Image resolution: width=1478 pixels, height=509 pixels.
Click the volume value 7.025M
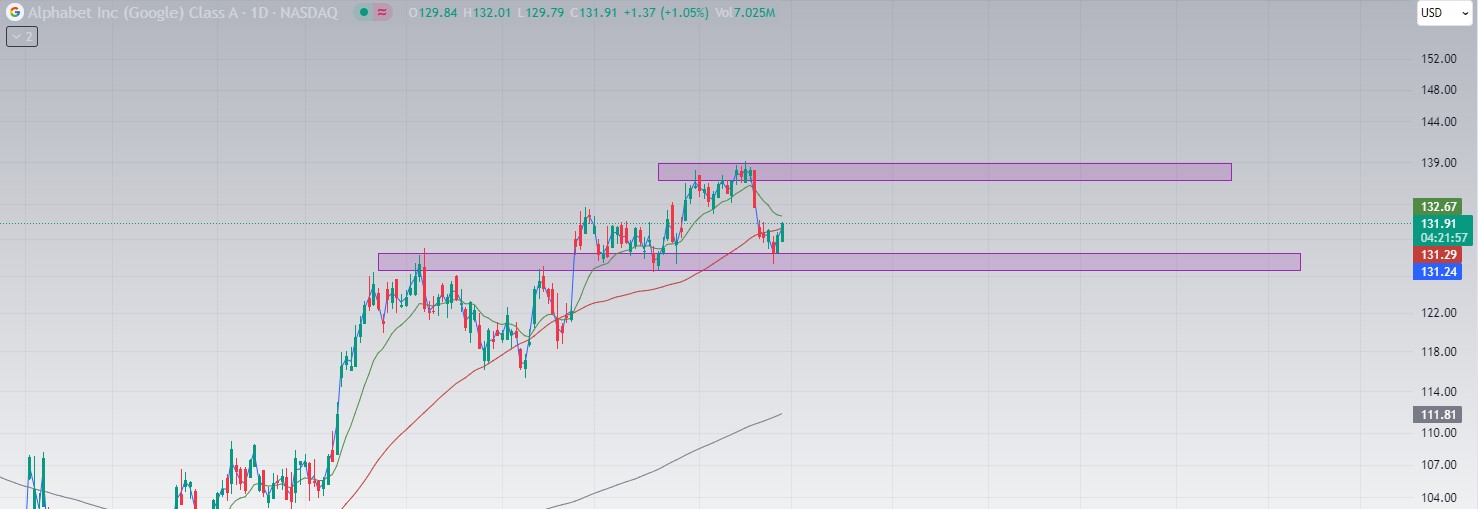click(755, 13)
